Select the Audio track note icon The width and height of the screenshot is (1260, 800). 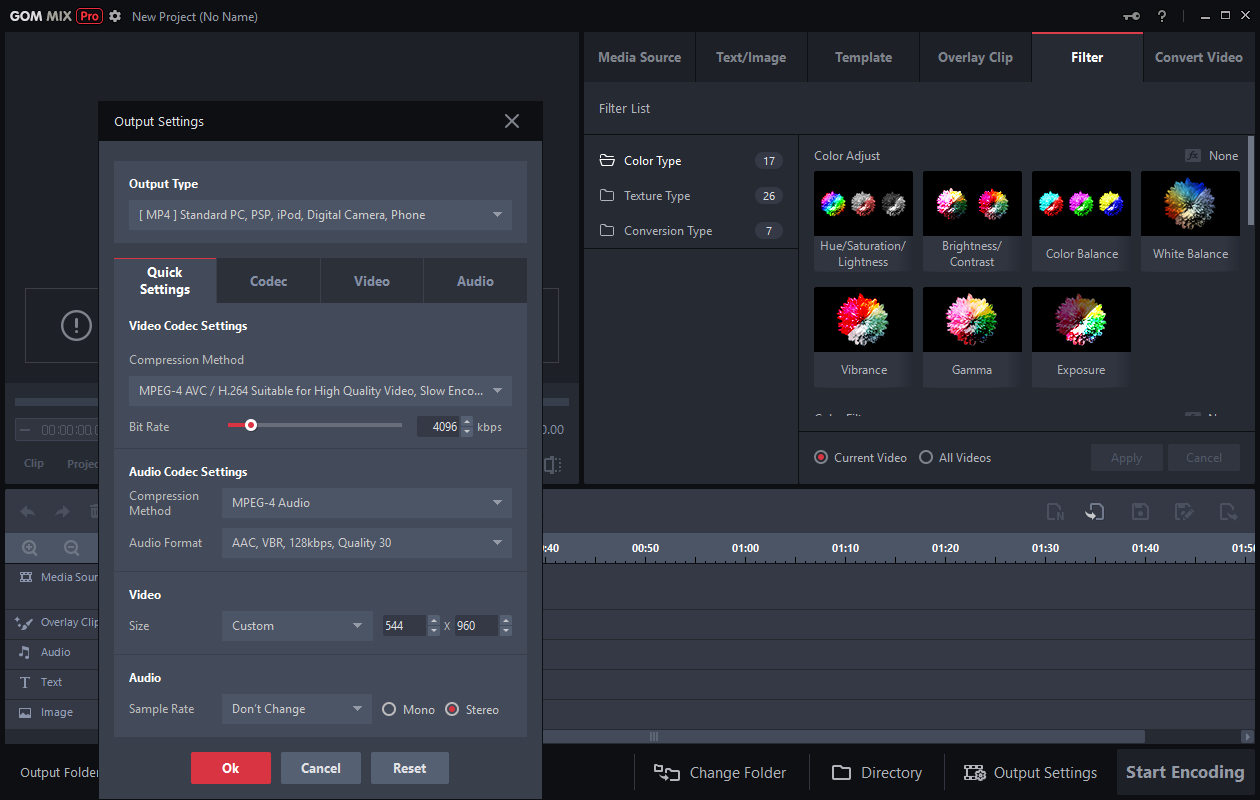tap(25, 652)
